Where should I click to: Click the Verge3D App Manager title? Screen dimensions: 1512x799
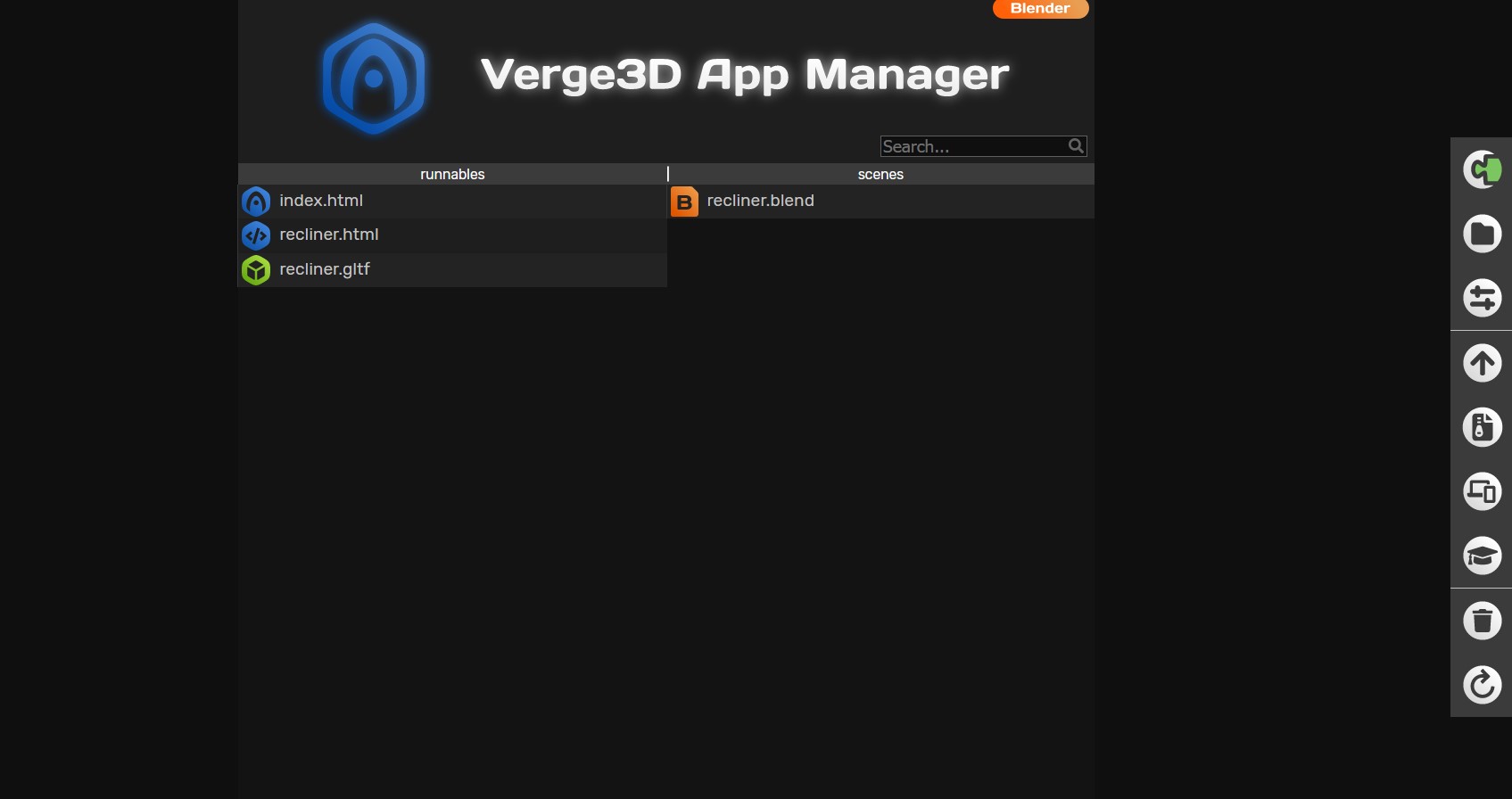[x=745, y=75]
